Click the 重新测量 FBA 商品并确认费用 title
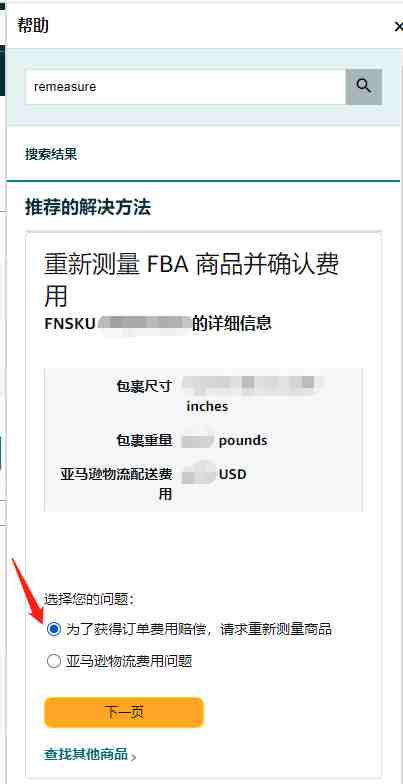This screenshot has height=784, width=403. (192, 280)
